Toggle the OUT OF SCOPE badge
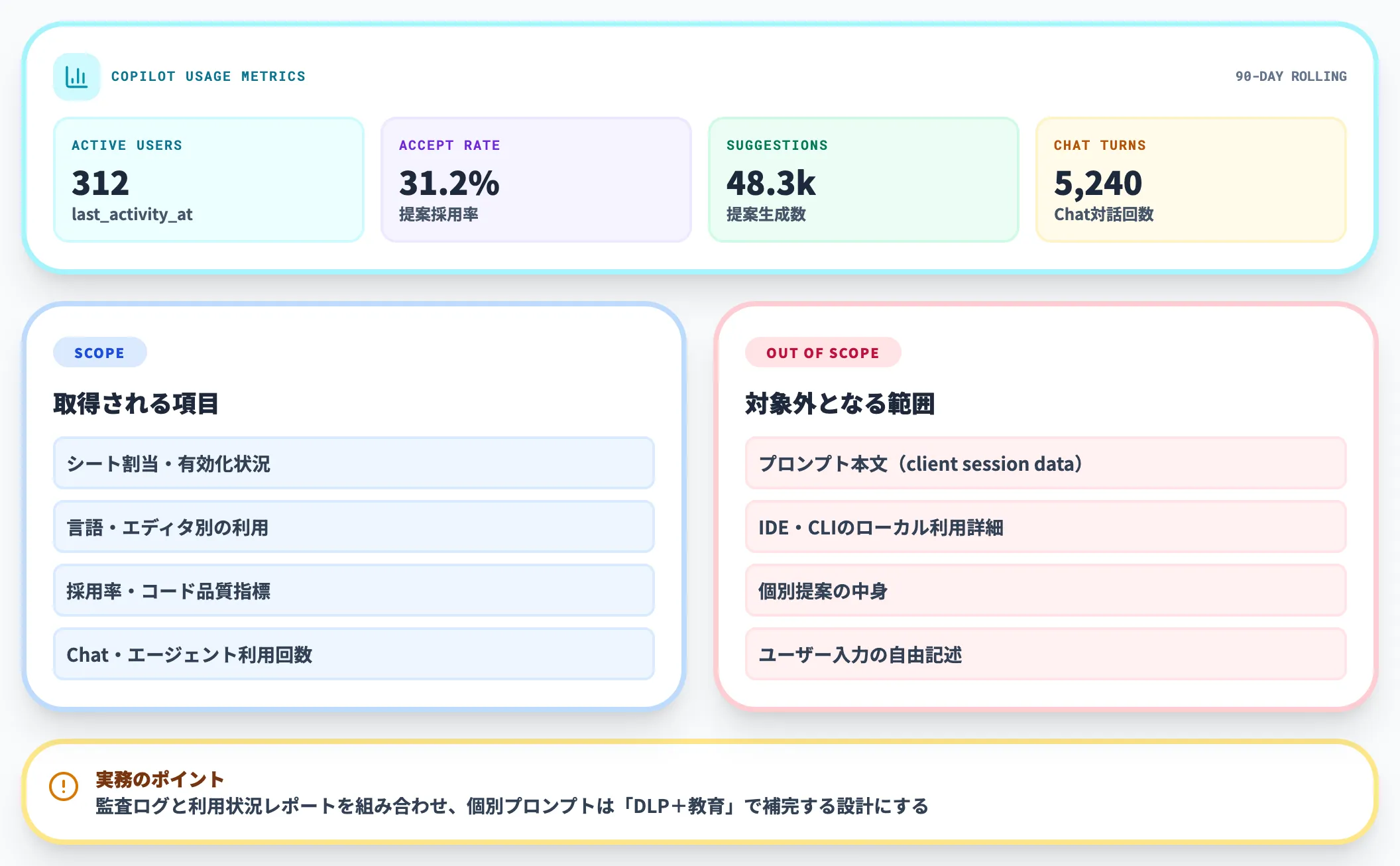Viewport: 1400px width, 866px height. [x=822, y=352]
